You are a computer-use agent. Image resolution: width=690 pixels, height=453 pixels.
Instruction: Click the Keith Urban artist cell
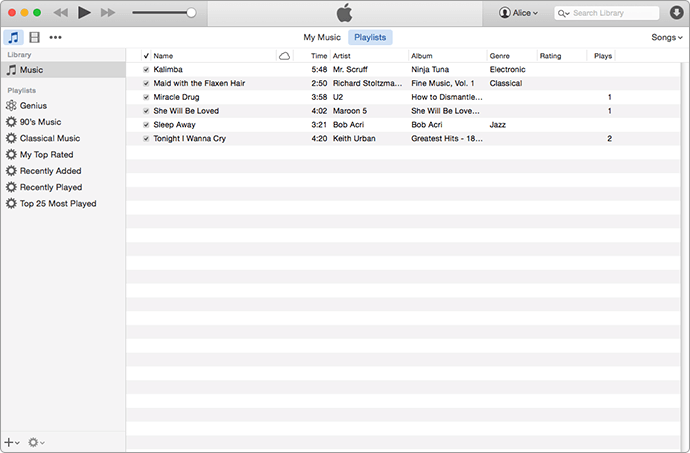(354, 139)
